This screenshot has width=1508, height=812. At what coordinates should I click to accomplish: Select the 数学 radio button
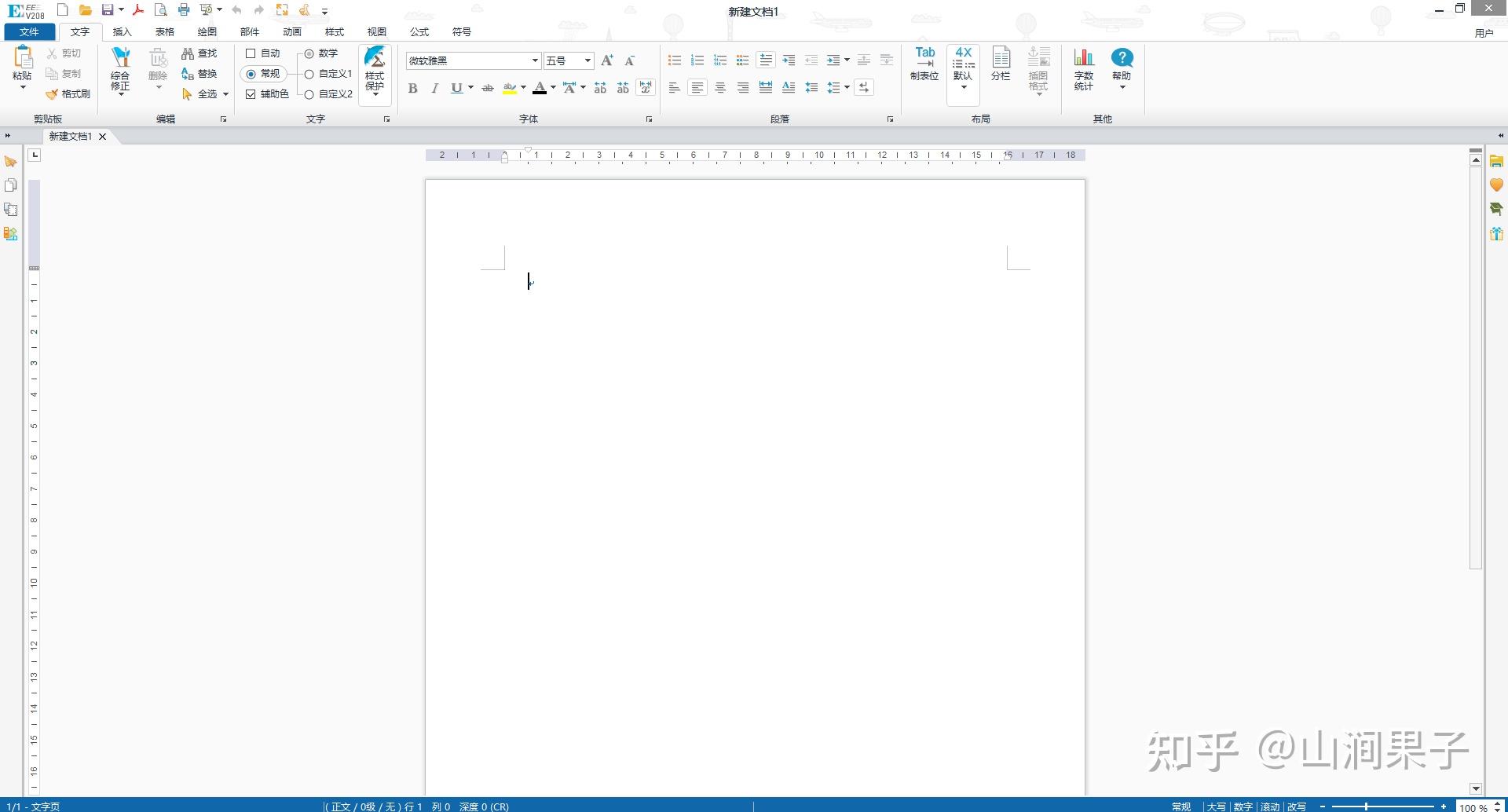(x=309, y=53)
